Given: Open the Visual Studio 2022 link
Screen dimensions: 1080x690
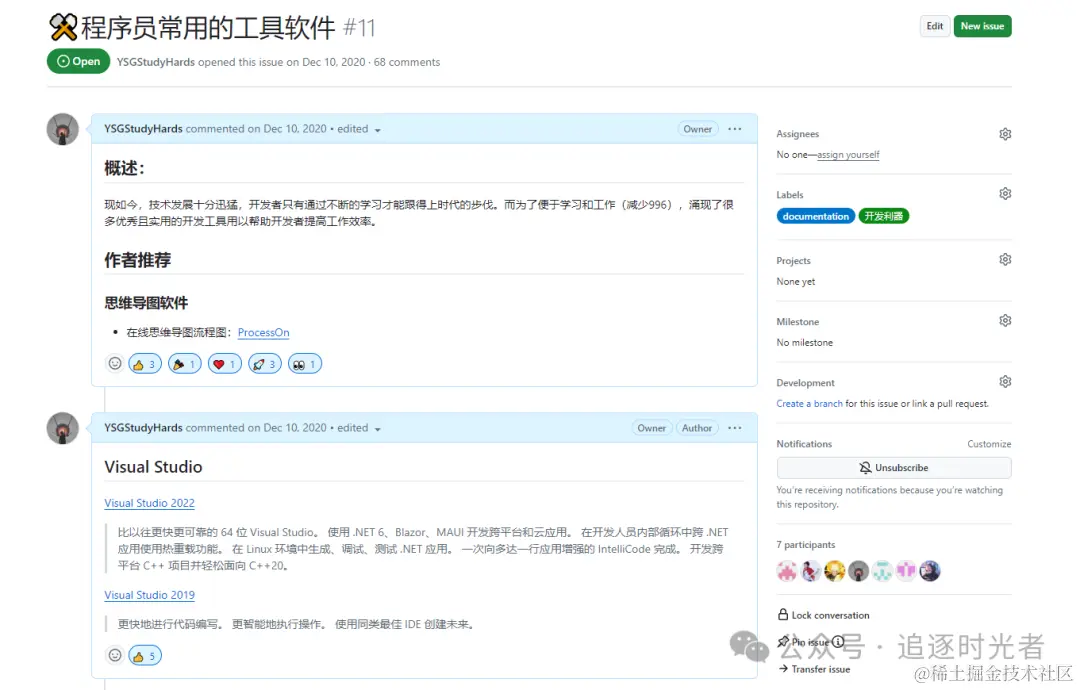Looking at the screenshot, I should (149, 503).
